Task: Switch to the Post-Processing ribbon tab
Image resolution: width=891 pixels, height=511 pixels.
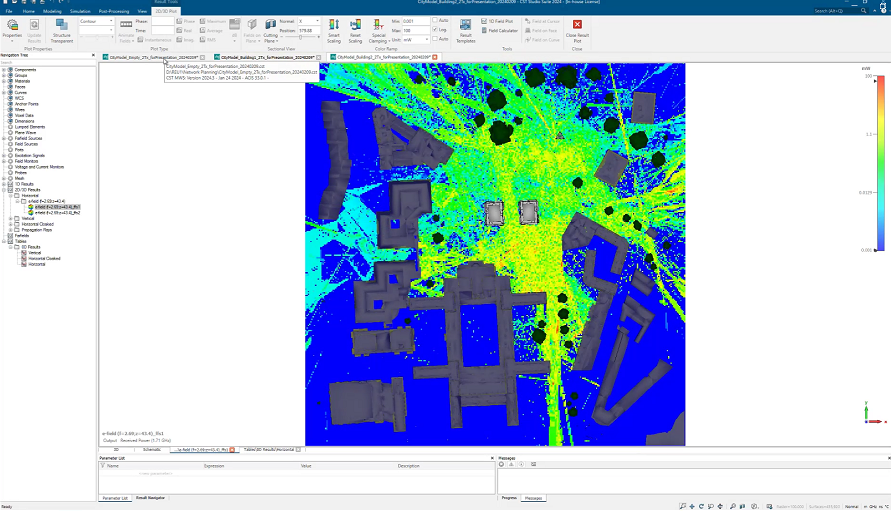Action: click(112, 10)
